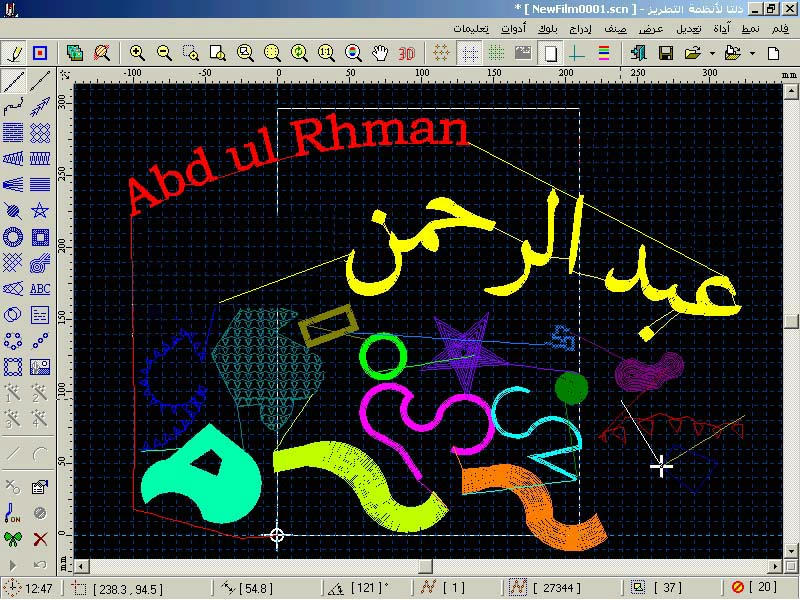Click the red X delete icon
Viewport: 800px width, 600px height.
tap(40, 540)
